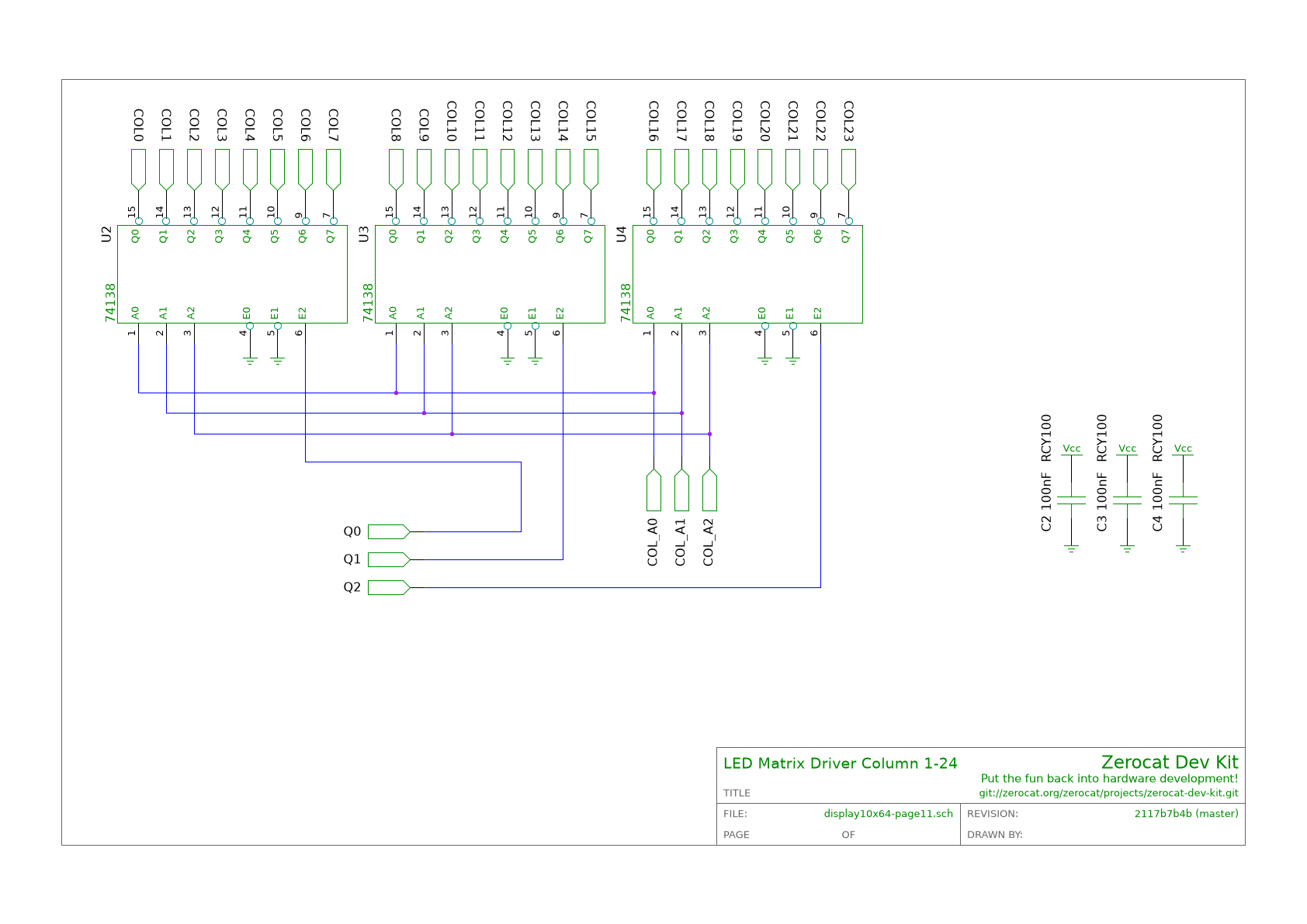Select the COL16 output port symbol
The width and height of the screenshot is (1307, 924).
point(653,169)
